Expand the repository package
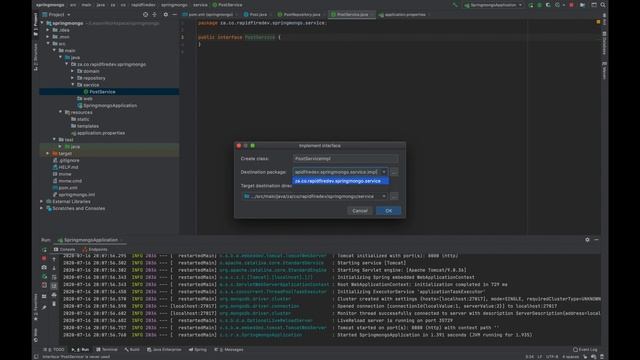This screenshot has height=360, width=640. point(73,78)
